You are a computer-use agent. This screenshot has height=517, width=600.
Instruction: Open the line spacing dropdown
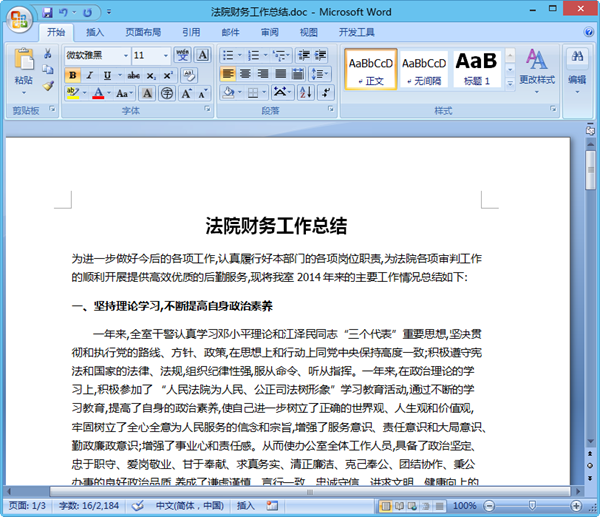320,73
